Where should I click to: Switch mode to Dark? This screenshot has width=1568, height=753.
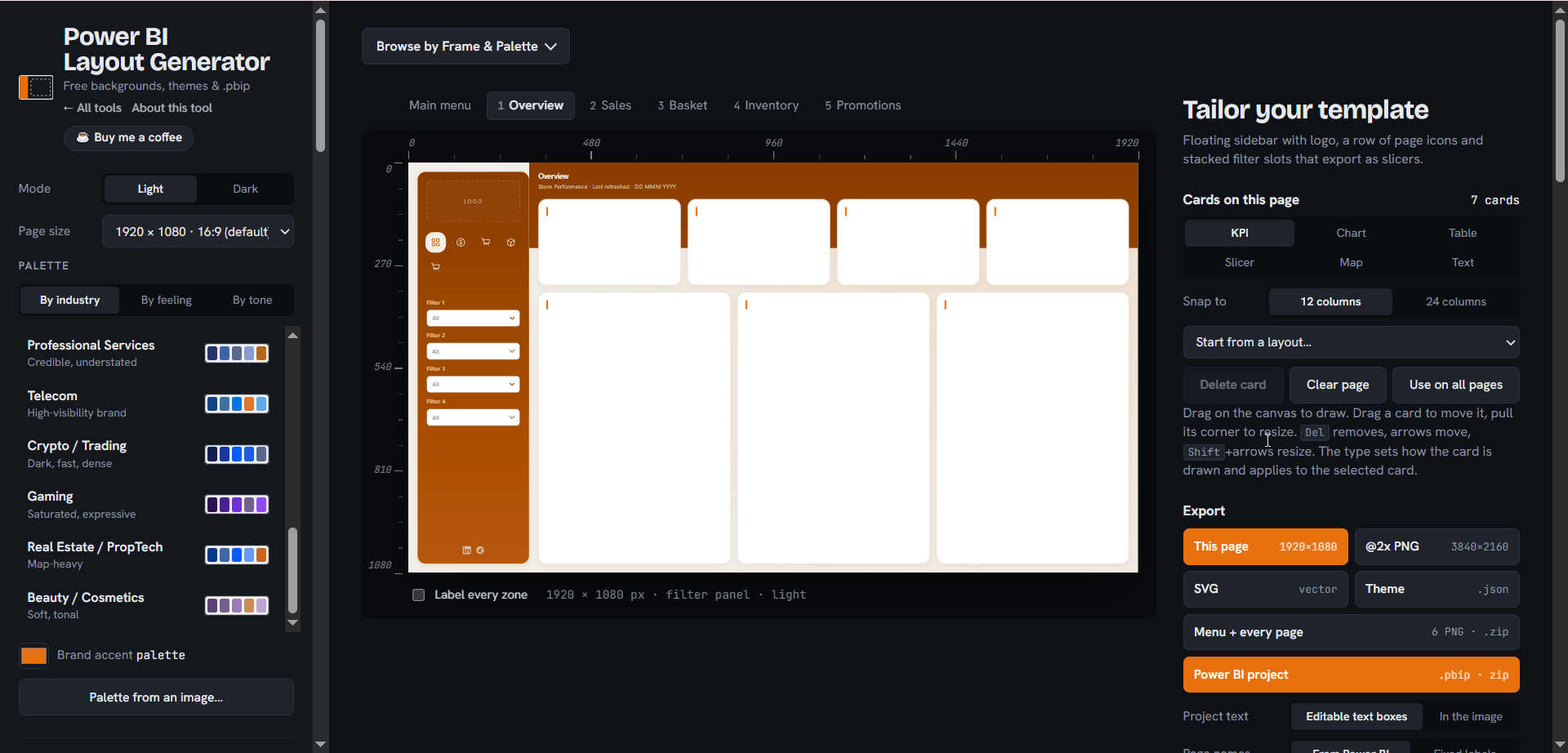(245, 189)
